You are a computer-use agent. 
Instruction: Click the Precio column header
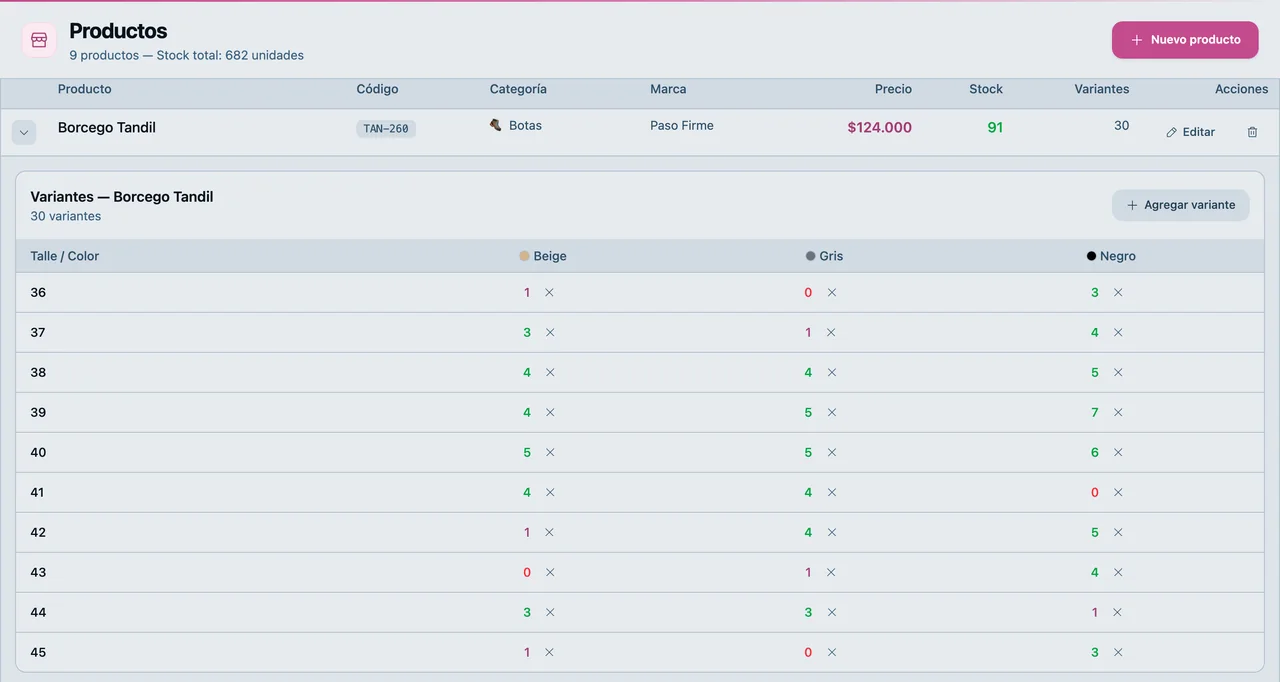coord(893,89)
